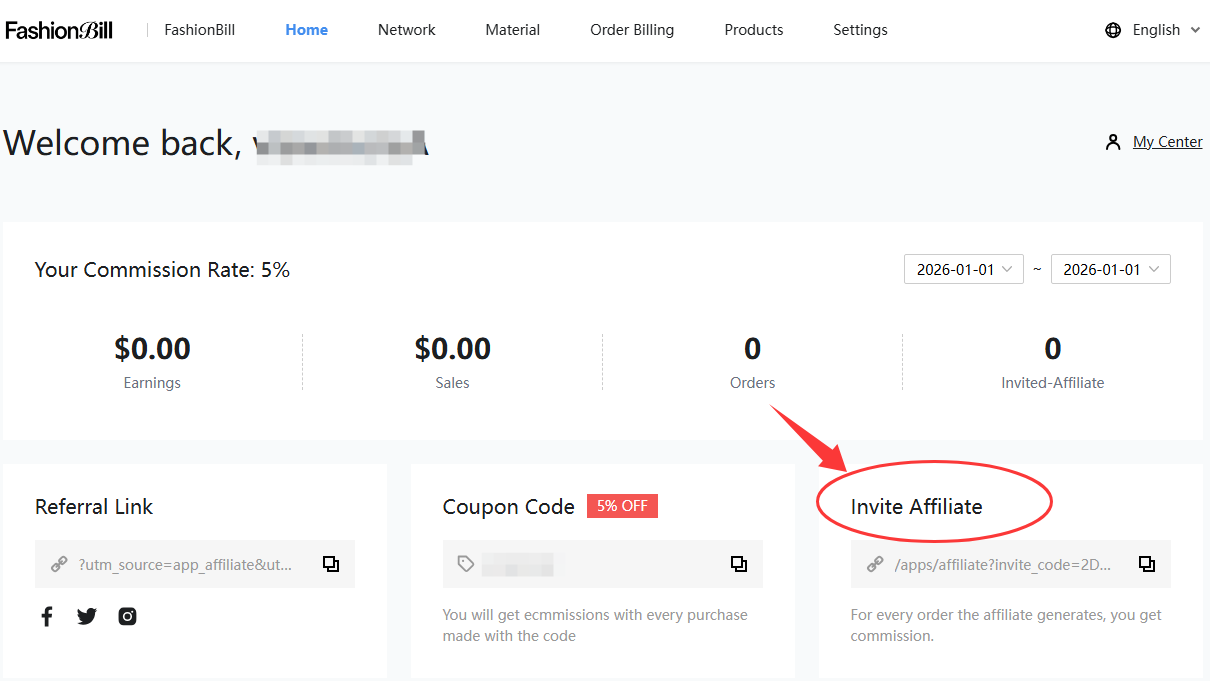
Task: Open the end date dropdown
Action: point(1110,269)
